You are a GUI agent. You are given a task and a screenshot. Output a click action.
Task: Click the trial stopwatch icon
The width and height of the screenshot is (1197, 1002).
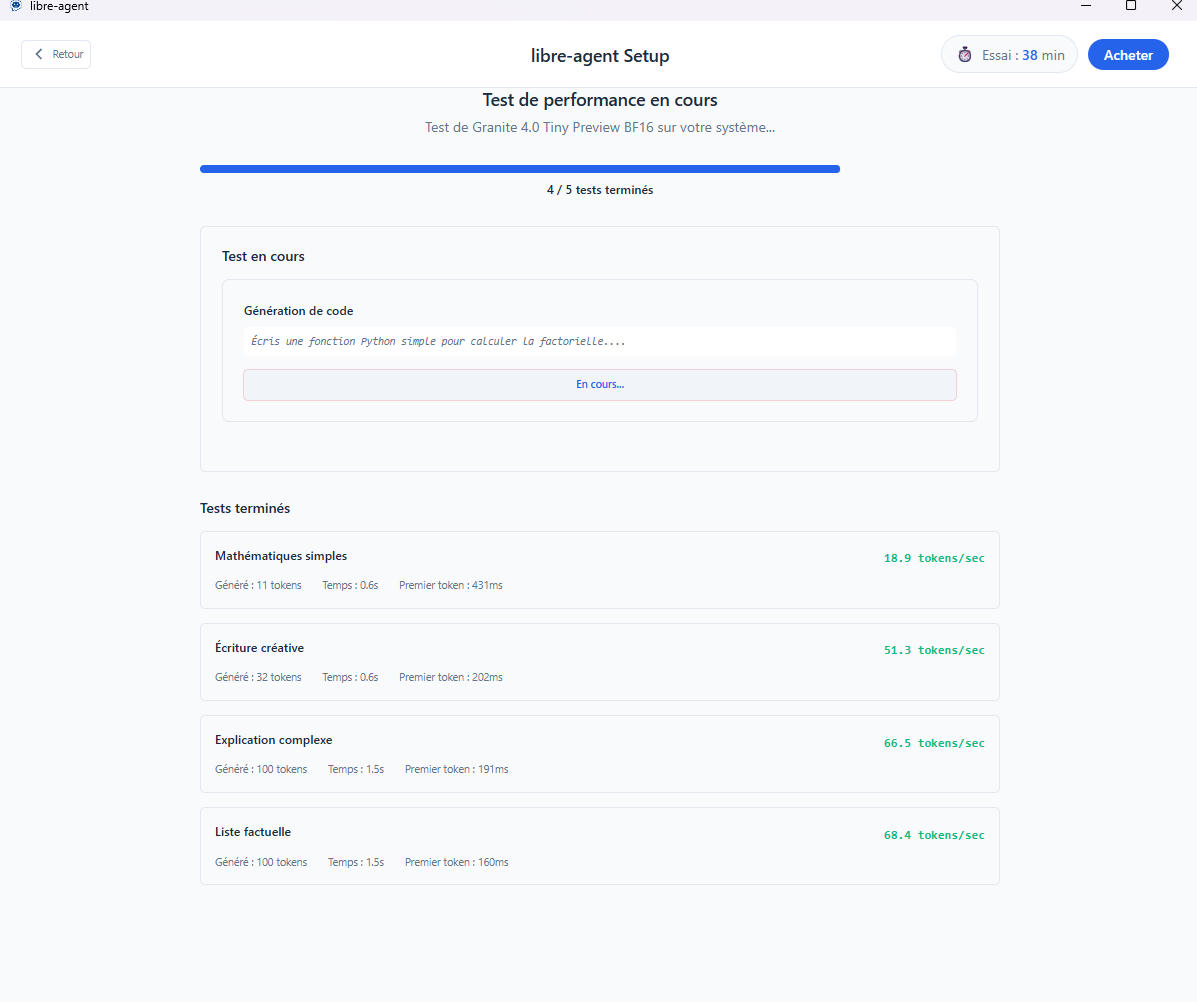click(x=964, y=55)
